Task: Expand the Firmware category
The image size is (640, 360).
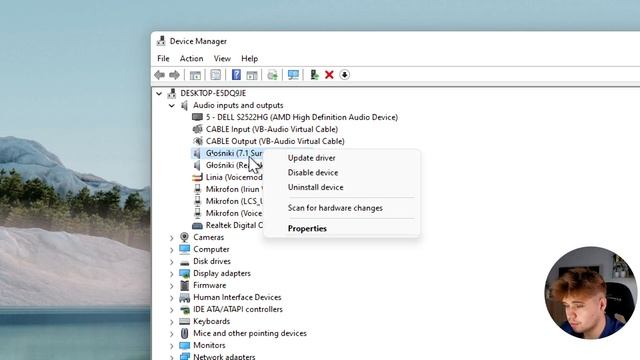Action: point(172,286)
